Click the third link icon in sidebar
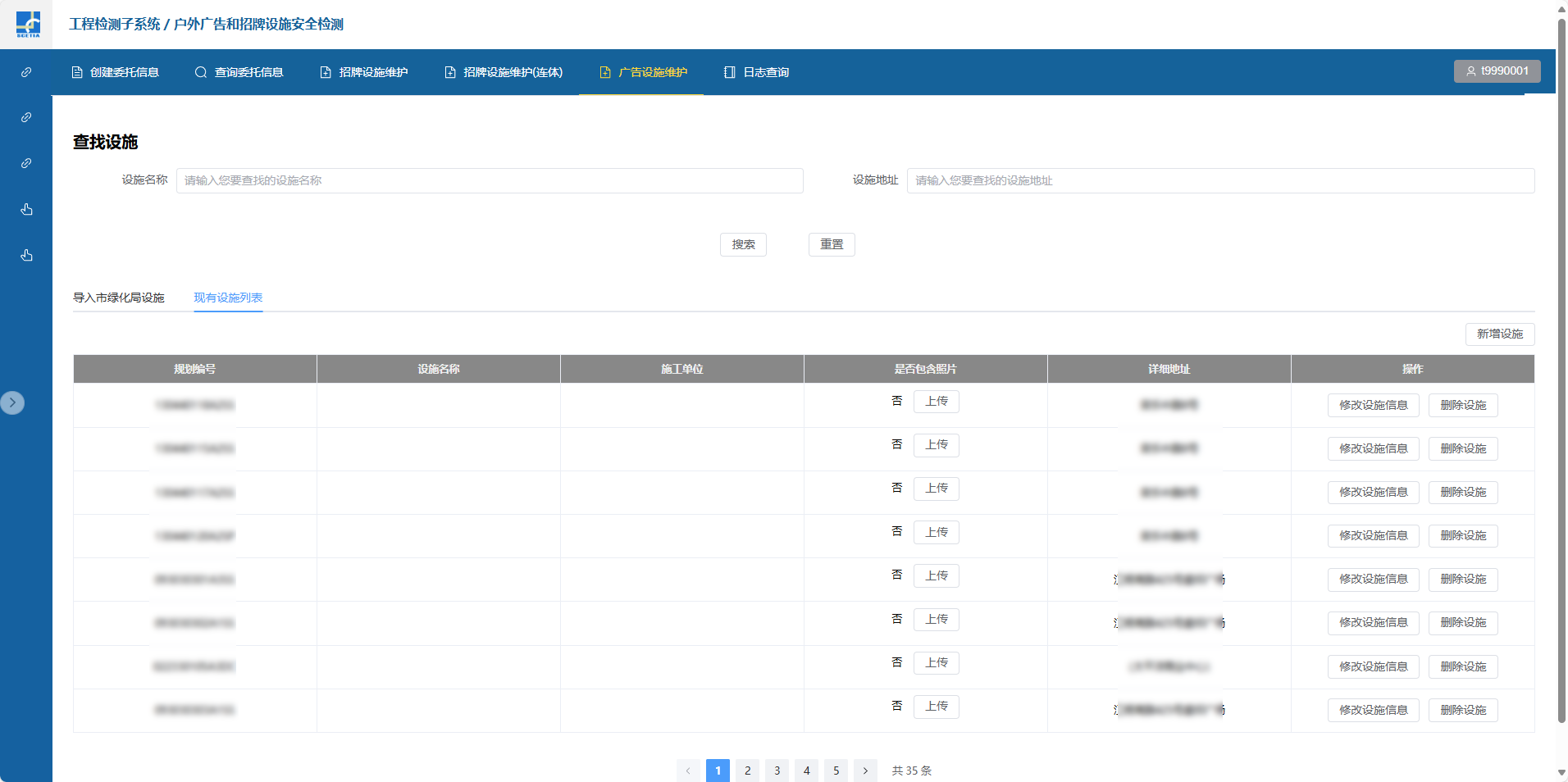 tap(26, 164)
